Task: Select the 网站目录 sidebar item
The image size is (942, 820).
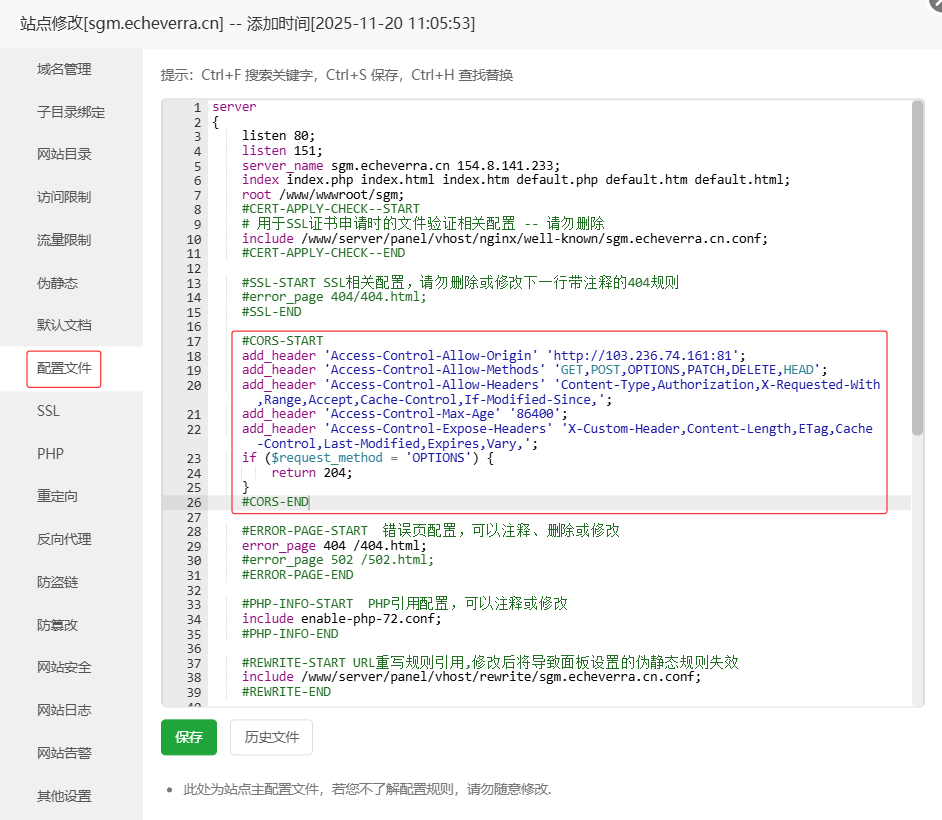Action: [x=64, y=154]
